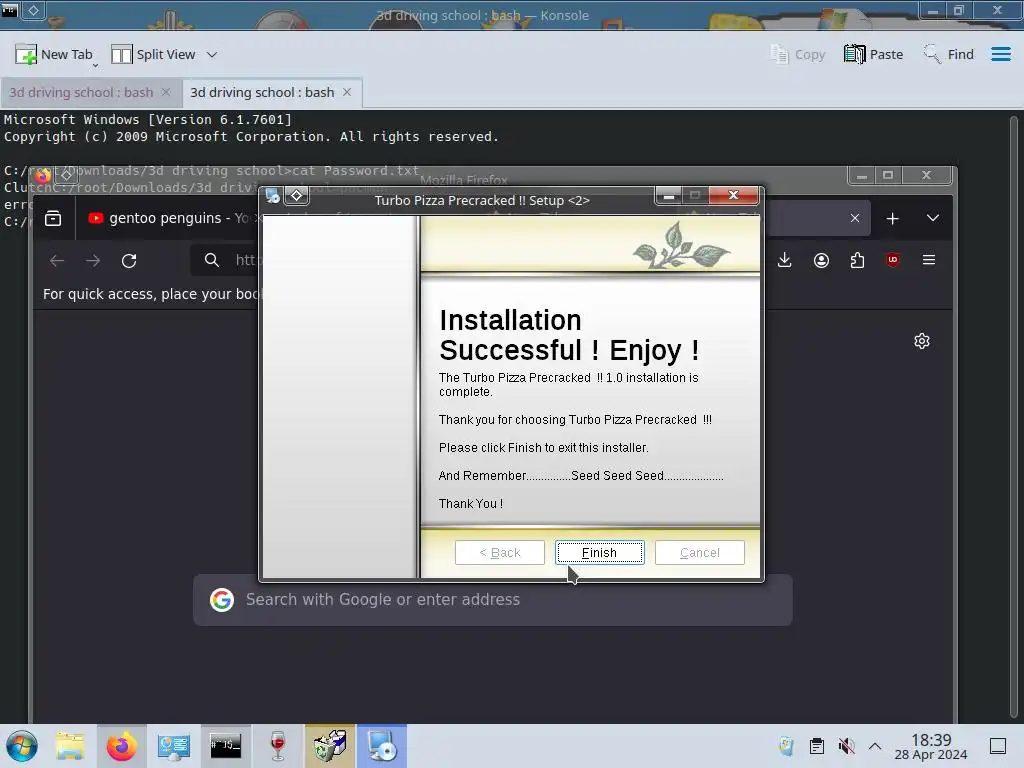Image resolution: width=1024 pixels, height=768 pixels.
Task: Open the Windows Start orb
Action: click(x=22, y=746)
